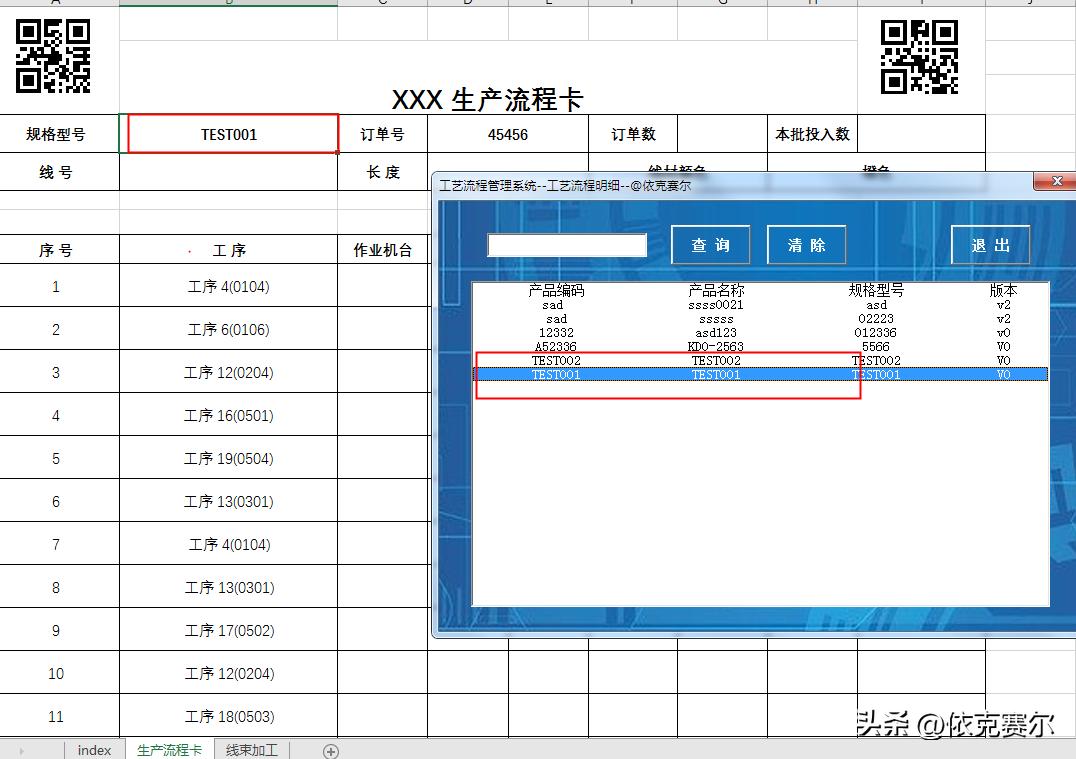Select the TEST002 row in the list
The image size is (1076, 759).
point(700,361)
